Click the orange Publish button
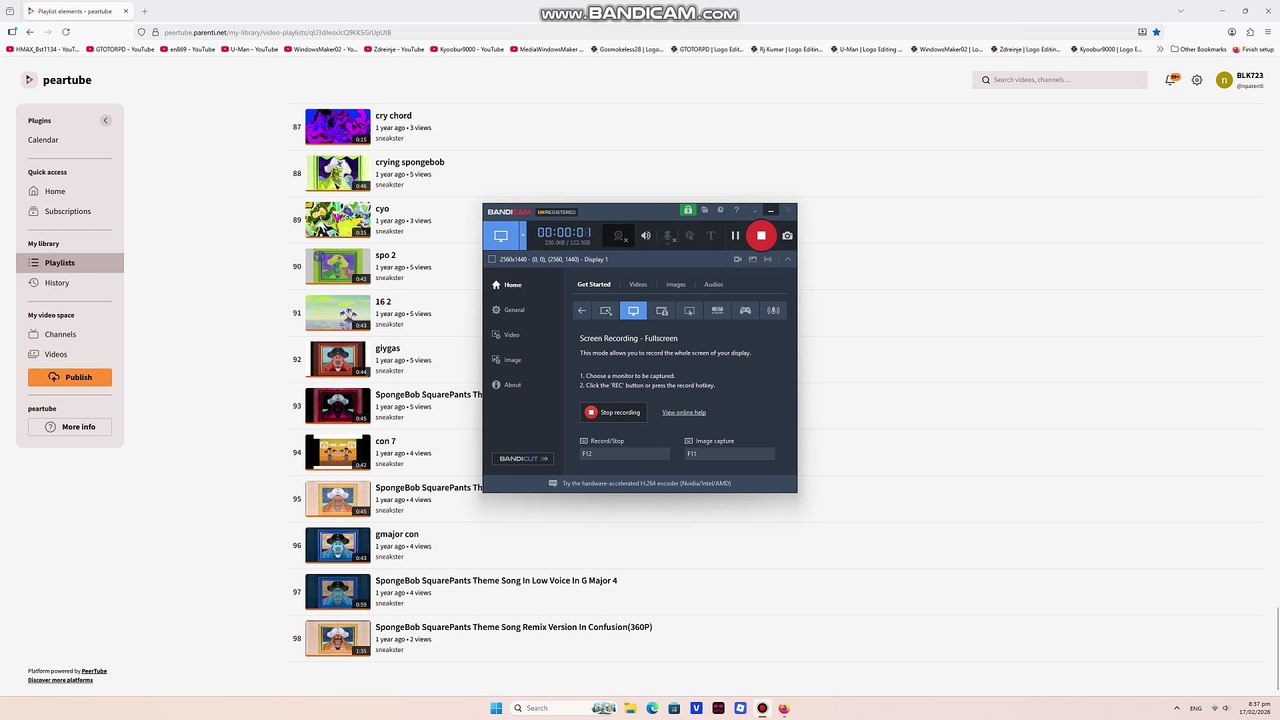 click(x=70, y=377)
